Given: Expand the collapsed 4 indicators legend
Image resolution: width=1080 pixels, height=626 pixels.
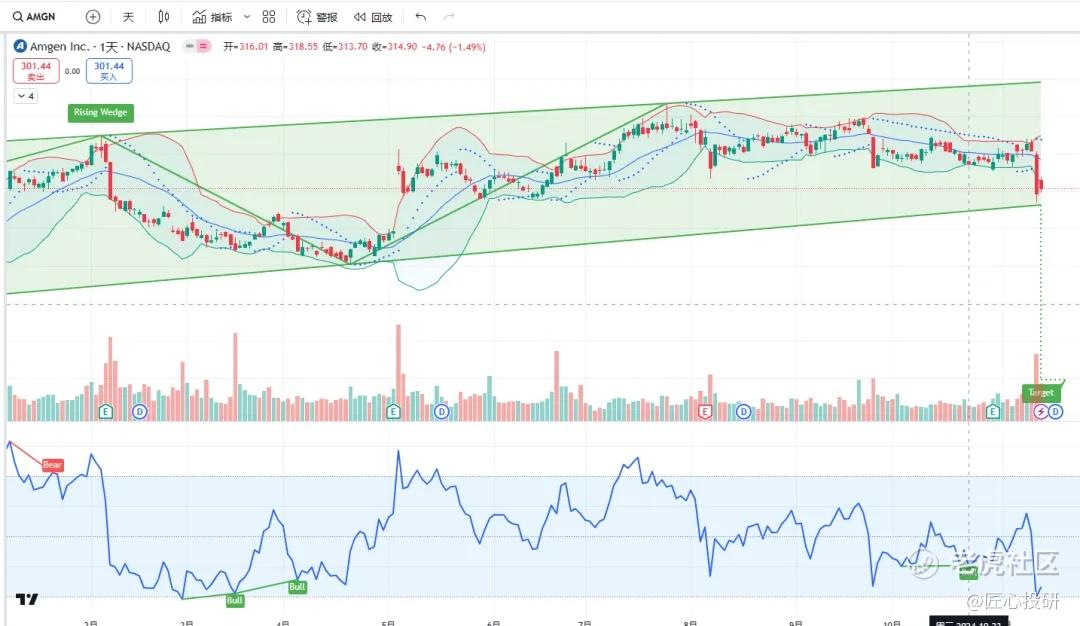Looking at the screenshot, I should [x=26, y=96].
